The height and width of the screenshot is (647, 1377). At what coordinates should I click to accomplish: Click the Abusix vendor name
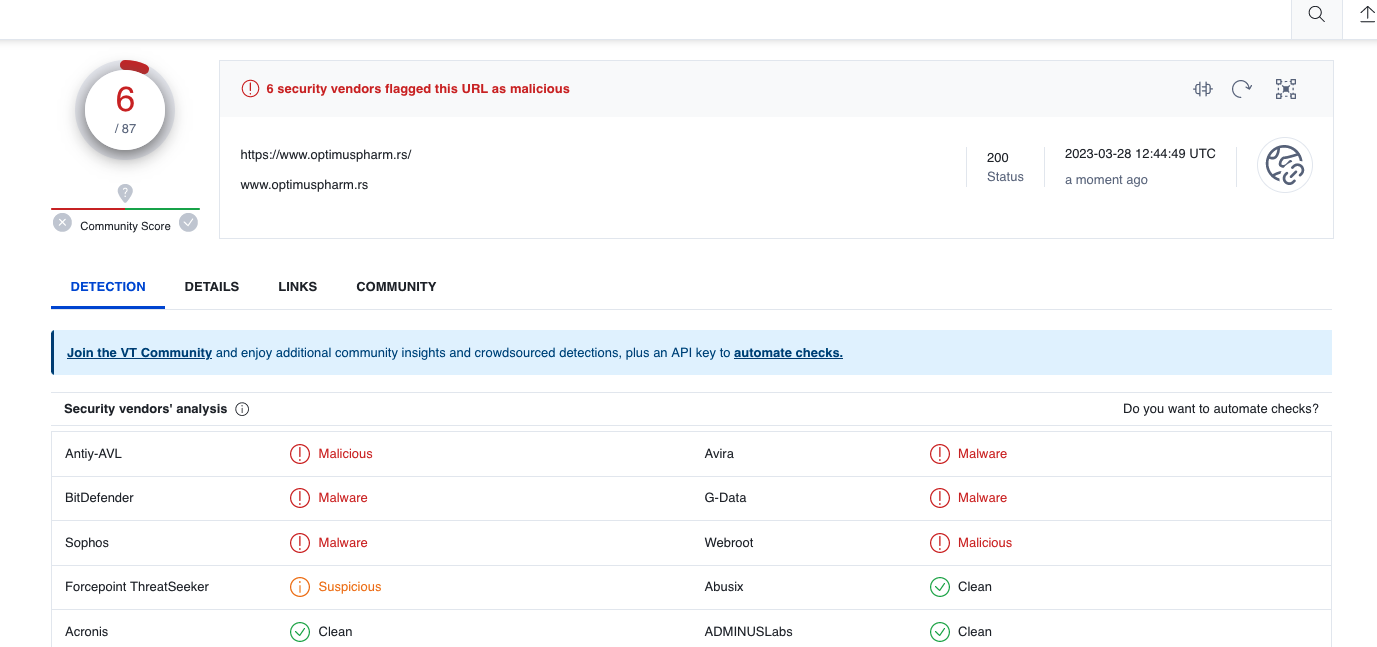point(724,587)
